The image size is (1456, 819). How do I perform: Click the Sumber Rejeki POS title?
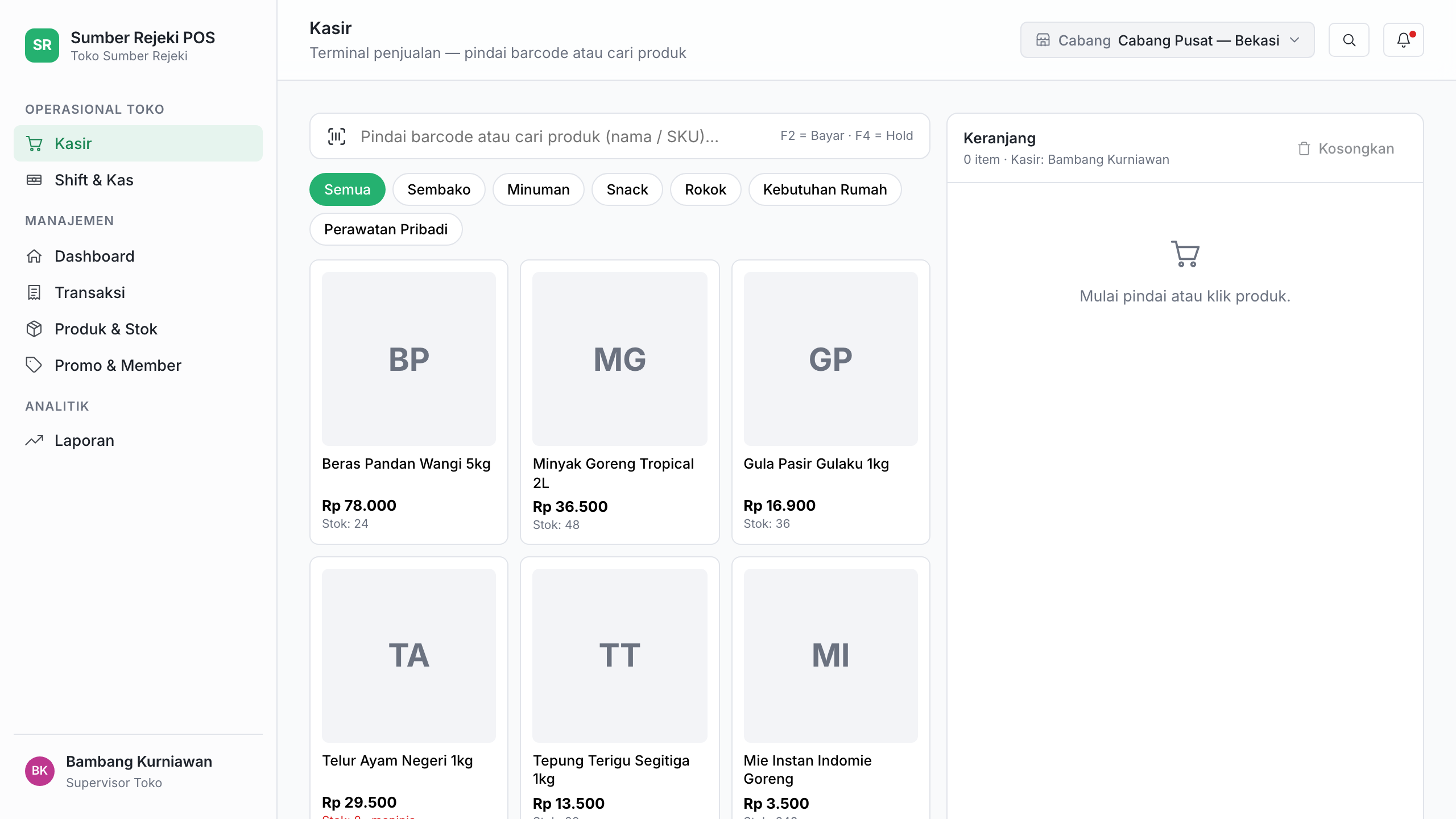pyautogui.click(x=143, y=38)
